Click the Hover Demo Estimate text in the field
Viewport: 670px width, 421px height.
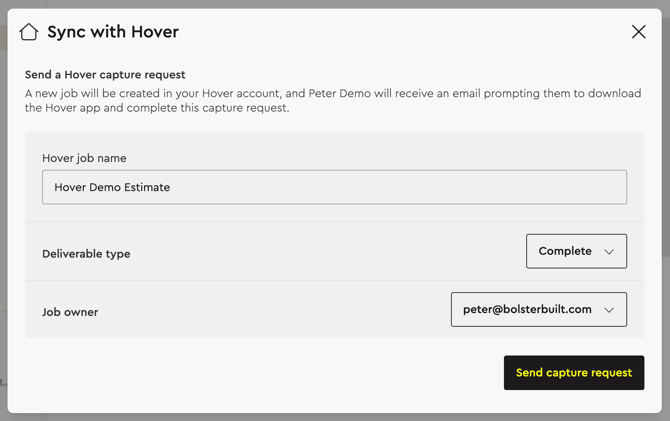112,187
